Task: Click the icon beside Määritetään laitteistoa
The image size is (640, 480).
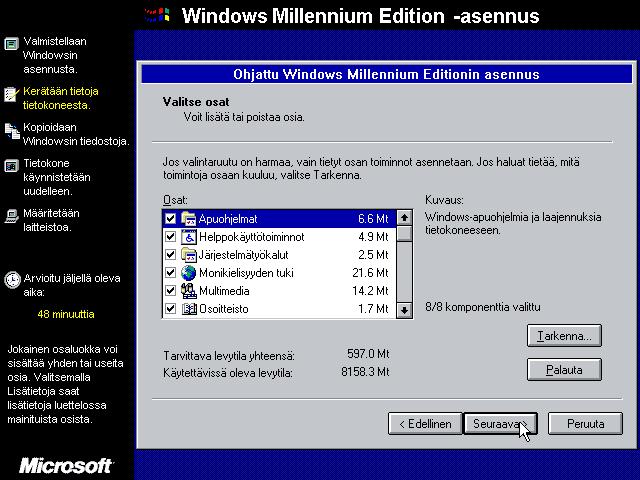Action: (11, 216)
